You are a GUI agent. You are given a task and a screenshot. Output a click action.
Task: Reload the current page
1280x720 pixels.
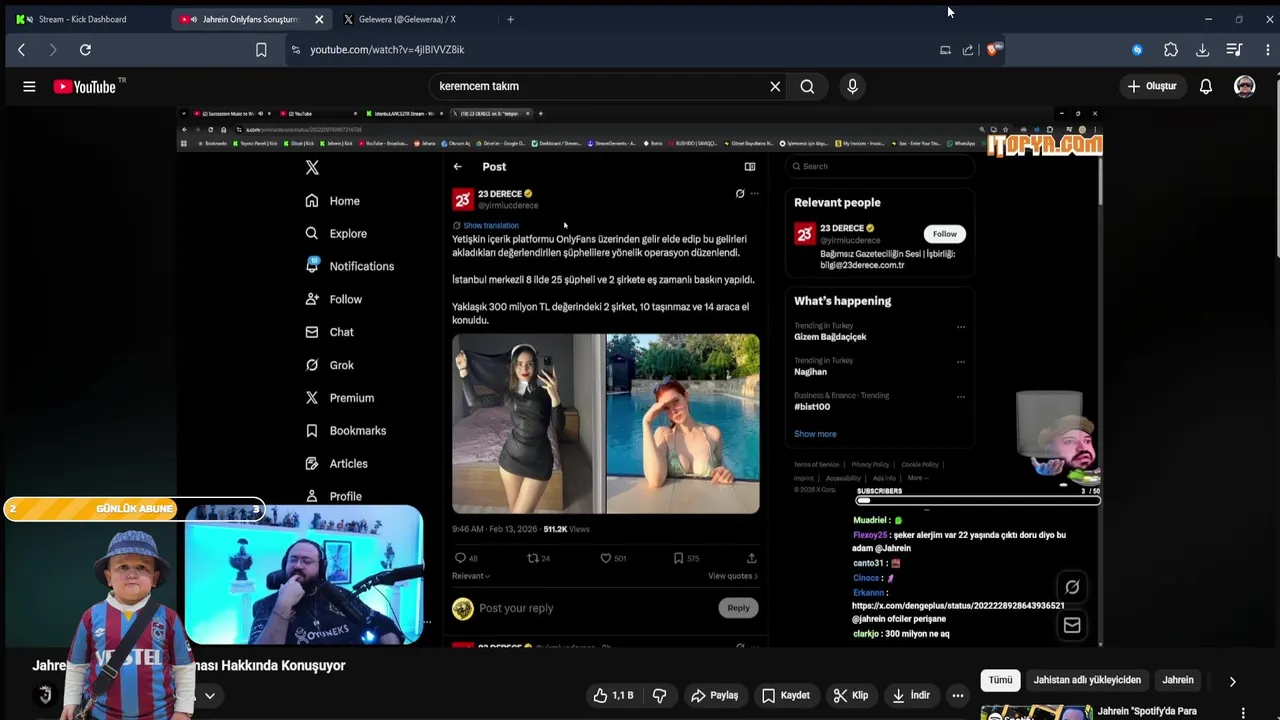click(x=85, y=50)
